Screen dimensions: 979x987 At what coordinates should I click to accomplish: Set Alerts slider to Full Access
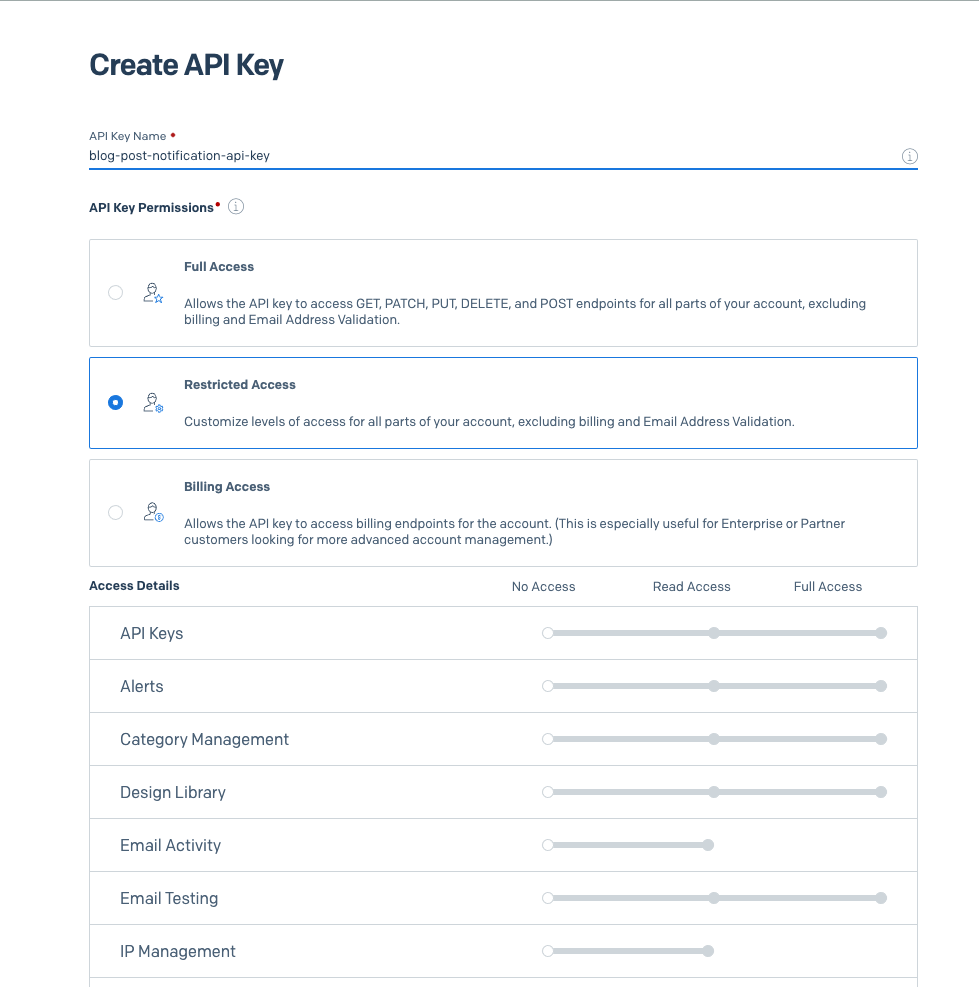pos(881,686)
